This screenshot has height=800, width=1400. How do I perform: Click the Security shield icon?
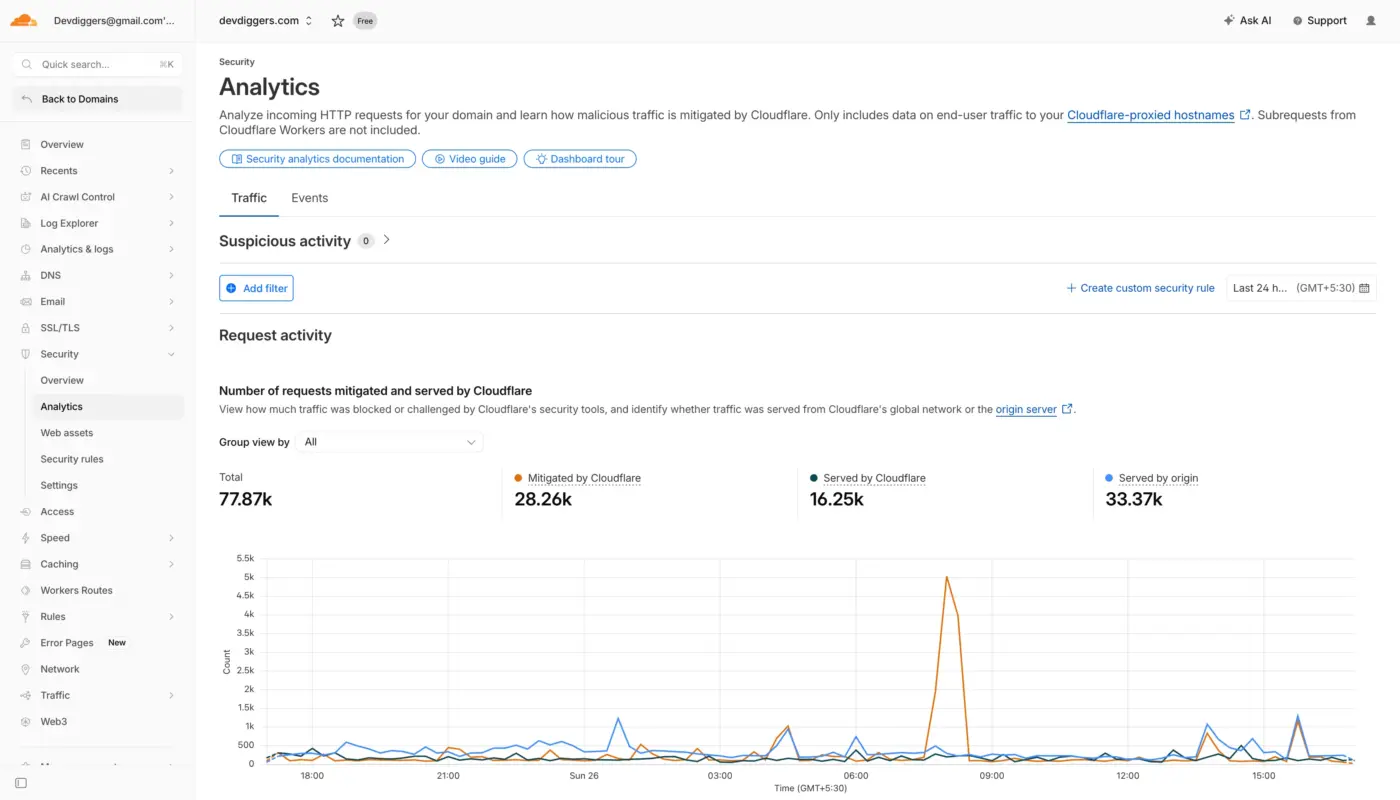point(26,354)
